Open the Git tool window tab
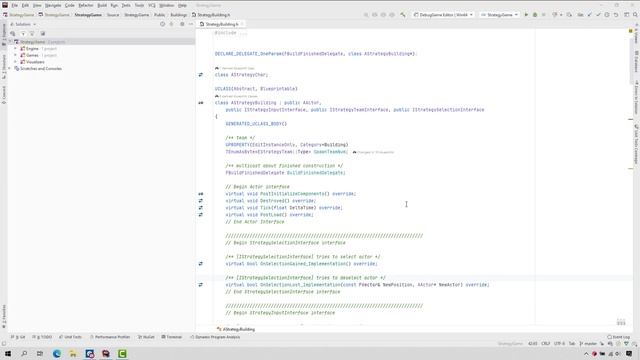 click(x=18, y=337)
